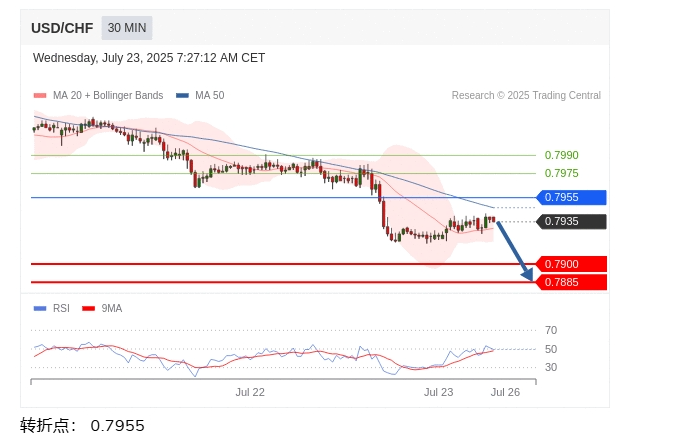Click the RSI 50 level label
Viewport: 676px width, 446px height.
click(551, 349)
